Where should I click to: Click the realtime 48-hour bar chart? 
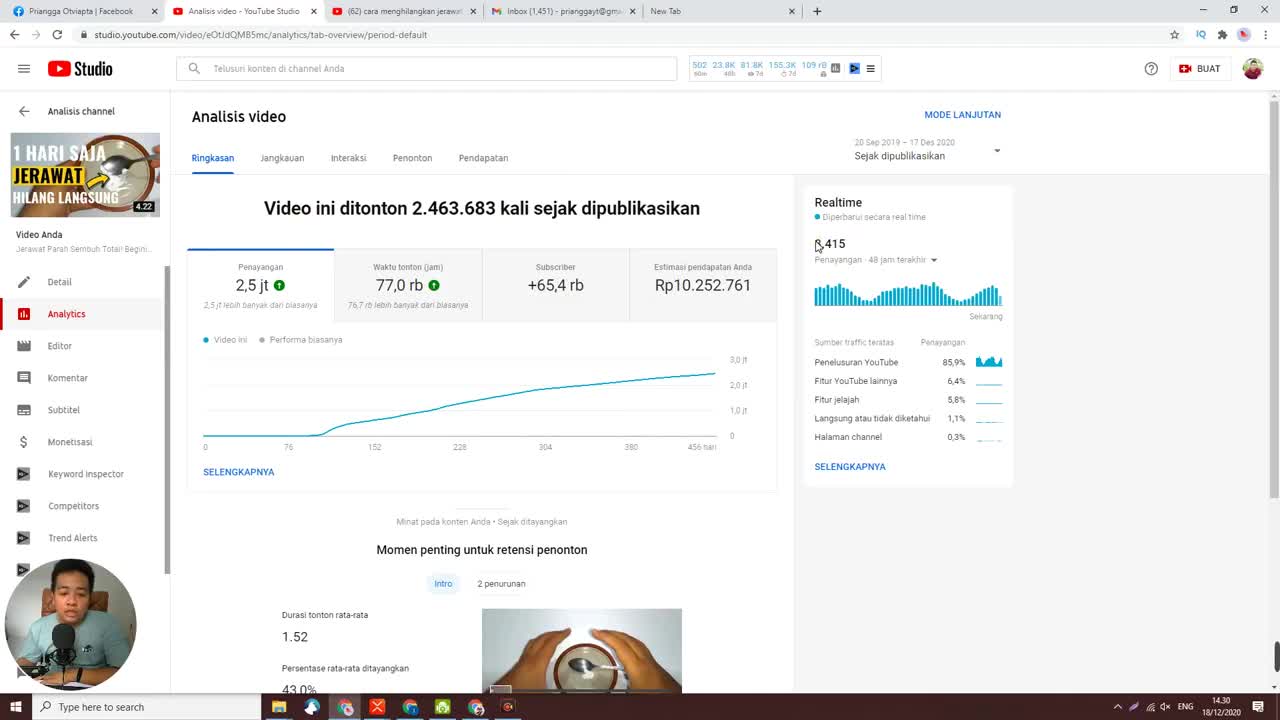point(908,294)
